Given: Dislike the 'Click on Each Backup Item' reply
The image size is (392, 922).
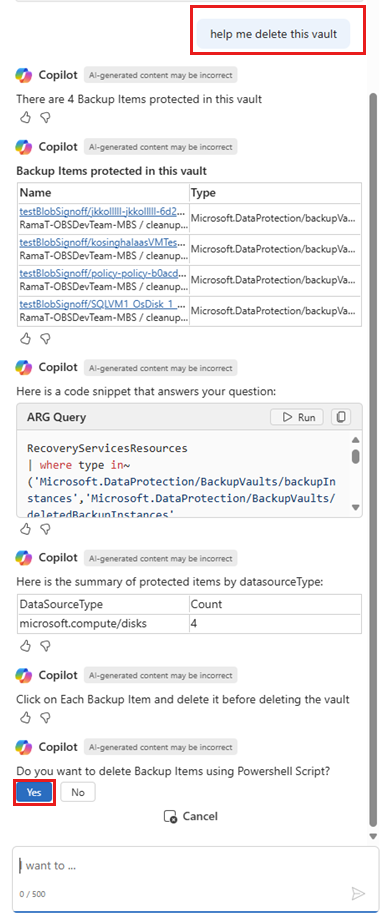Looking at the screenshot, I should [45, 717].
